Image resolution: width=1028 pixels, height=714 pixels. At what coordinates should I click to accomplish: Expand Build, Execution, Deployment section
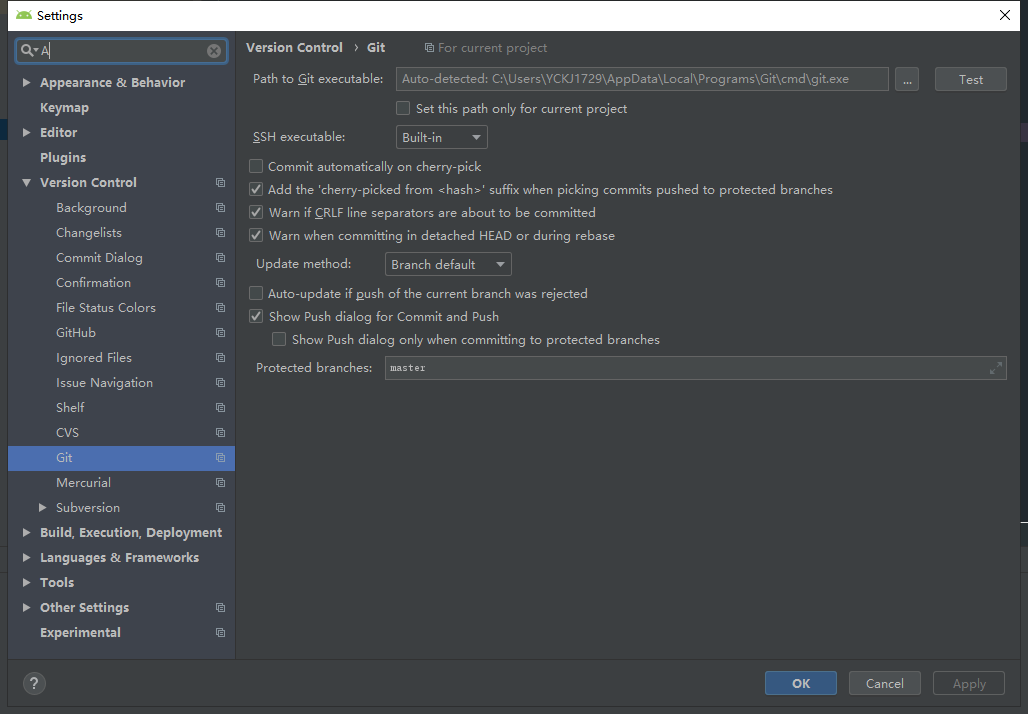pos(27,532)
